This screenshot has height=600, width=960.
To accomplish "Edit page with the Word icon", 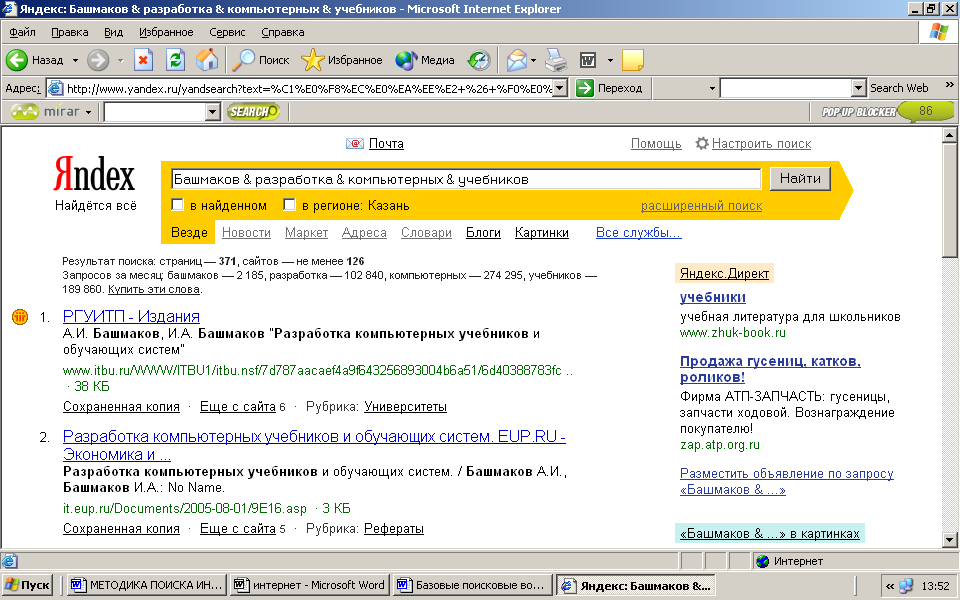I will coord(588,60).
